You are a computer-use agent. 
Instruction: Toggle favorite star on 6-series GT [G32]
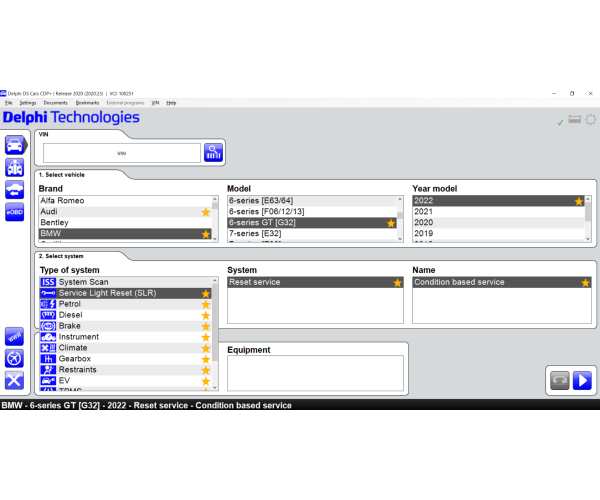pos(391,223)
